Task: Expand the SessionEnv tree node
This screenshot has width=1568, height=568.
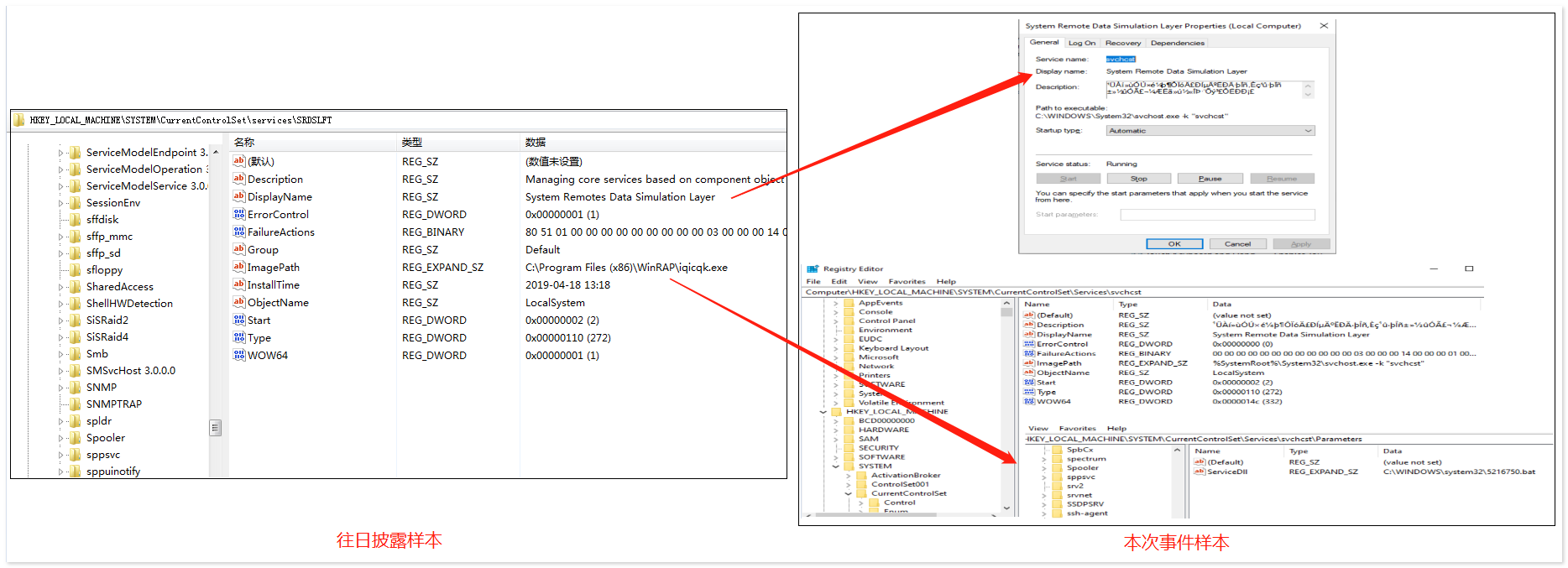Action: [60, 203]
